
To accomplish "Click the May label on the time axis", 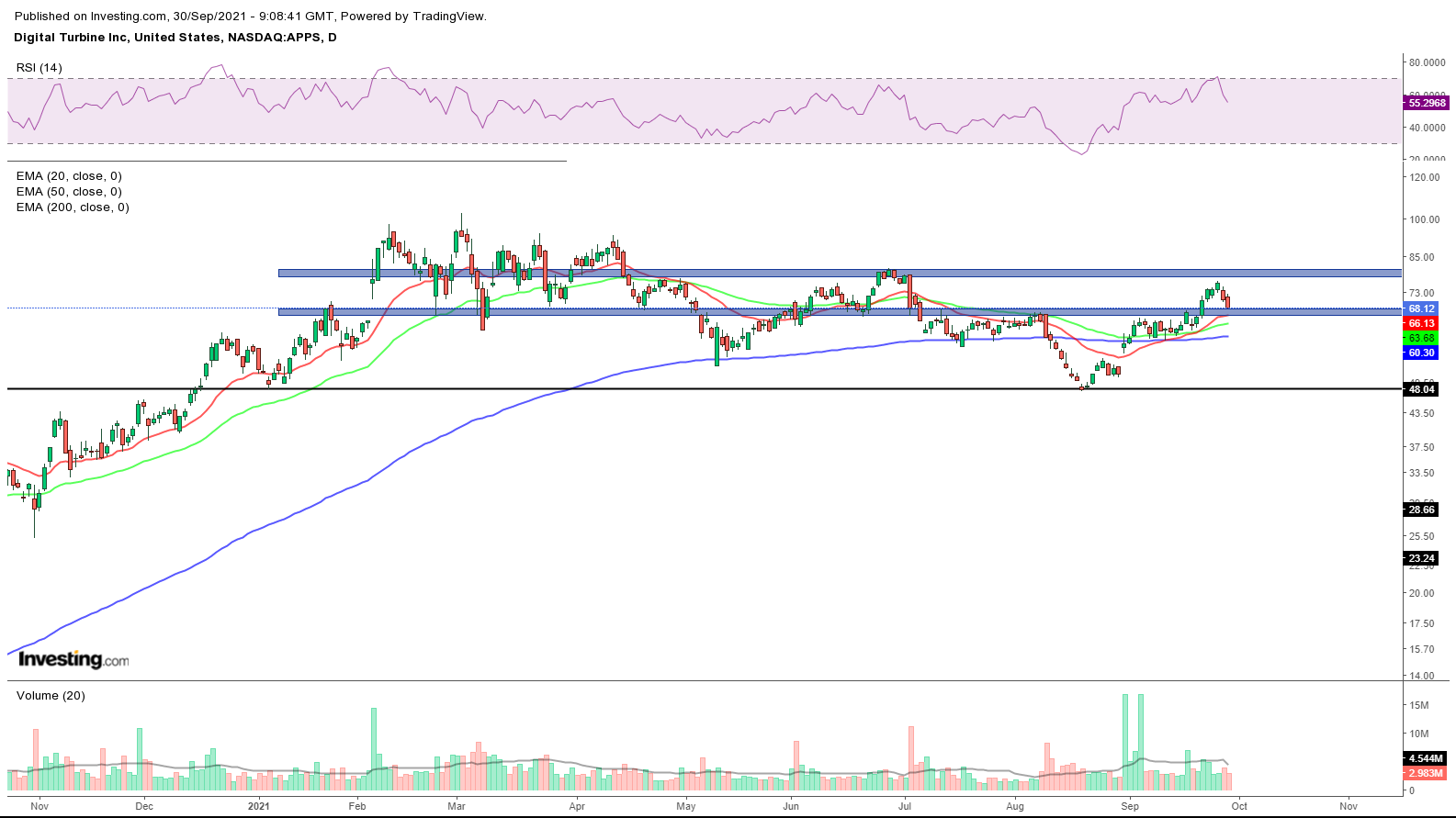I will 686,806.
